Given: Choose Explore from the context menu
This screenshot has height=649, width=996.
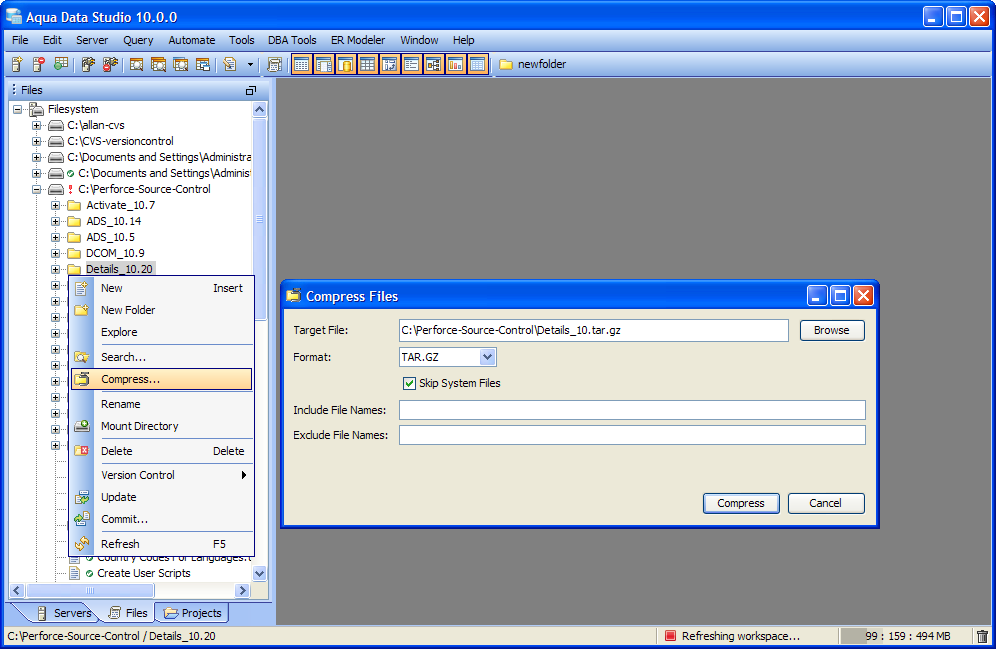Looking at the screenshot, I should 162,332.
